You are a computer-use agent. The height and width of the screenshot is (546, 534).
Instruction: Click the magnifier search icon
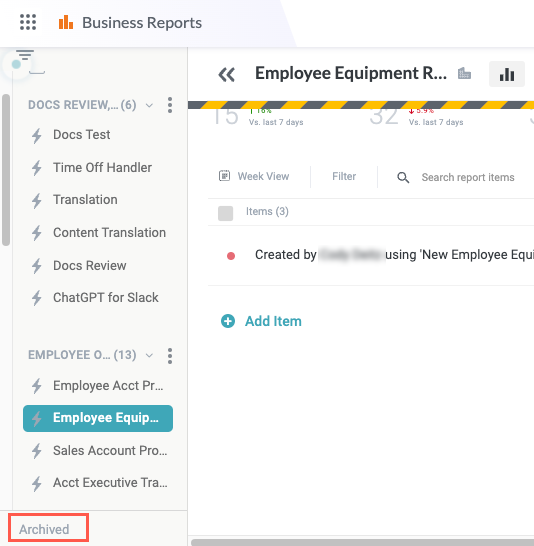[403, 177]
